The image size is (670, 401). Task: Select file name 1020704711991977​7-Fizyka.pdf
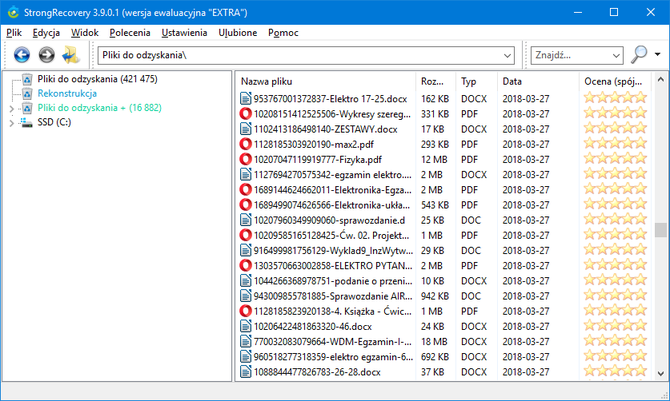coord(317,159)
